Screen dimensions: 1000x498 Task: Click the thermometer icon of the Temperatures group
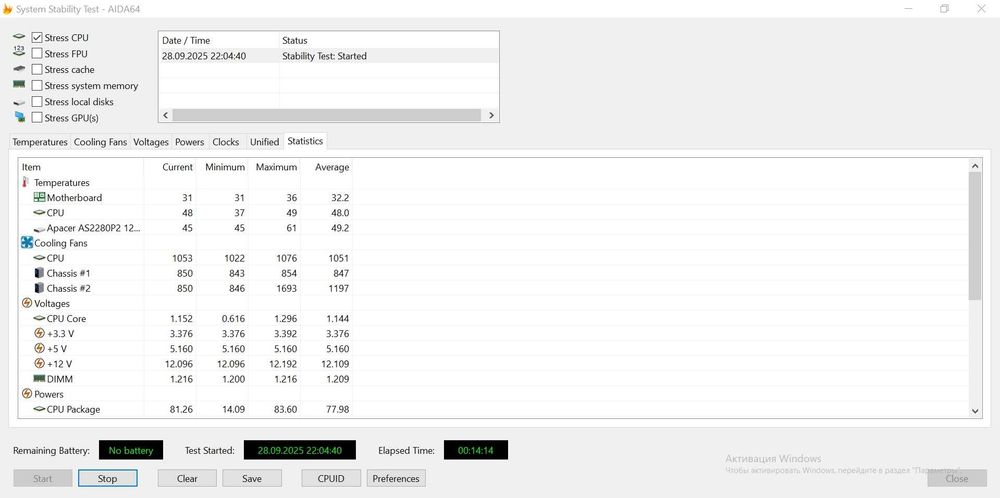click(x=26, y=182)
